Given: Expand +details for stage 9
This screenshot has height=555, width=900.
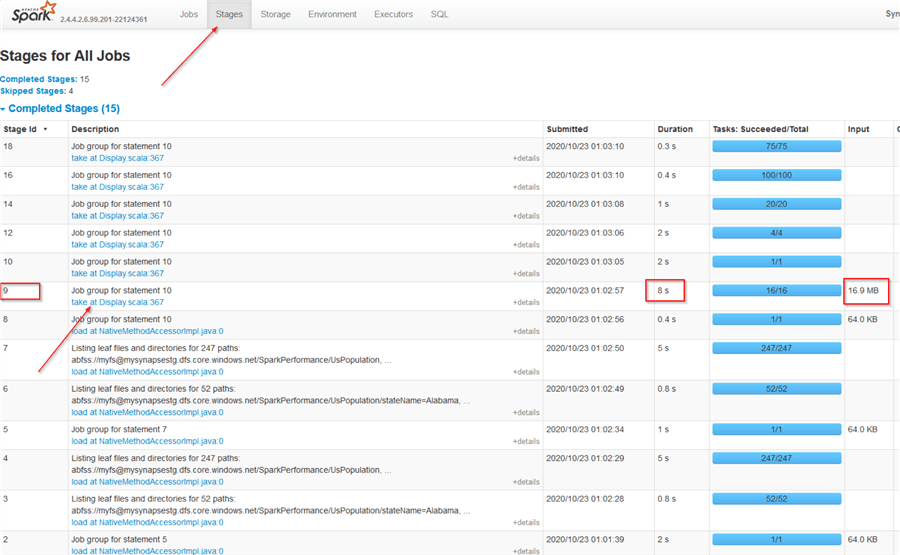Looking at the screenshot, I should tap(526, 302).
